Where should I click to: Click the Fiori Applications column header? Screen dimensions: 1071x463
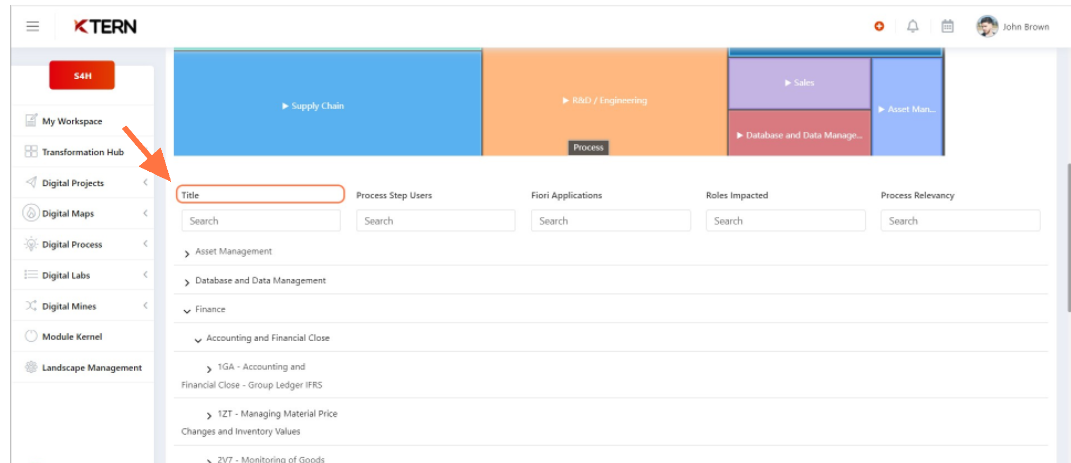tap(567, 195)
